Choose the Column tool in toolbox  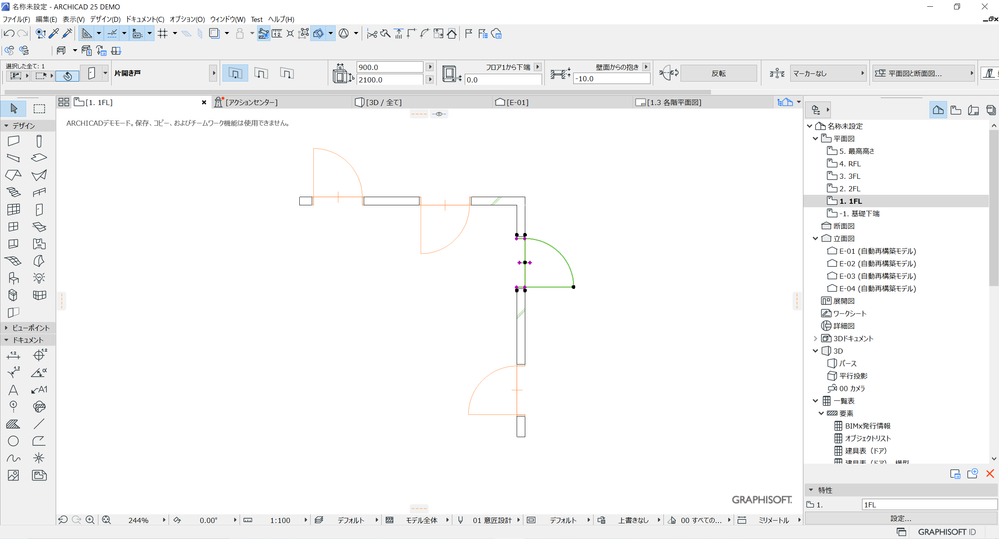(x=39, y=141)
